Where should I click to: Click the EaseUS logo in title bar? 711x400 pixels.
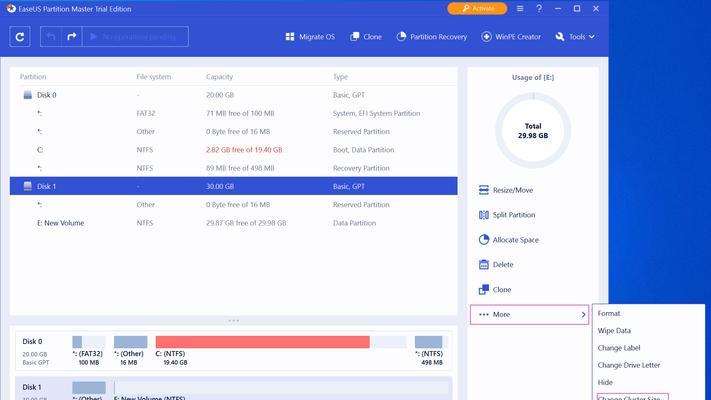(11, 9)
